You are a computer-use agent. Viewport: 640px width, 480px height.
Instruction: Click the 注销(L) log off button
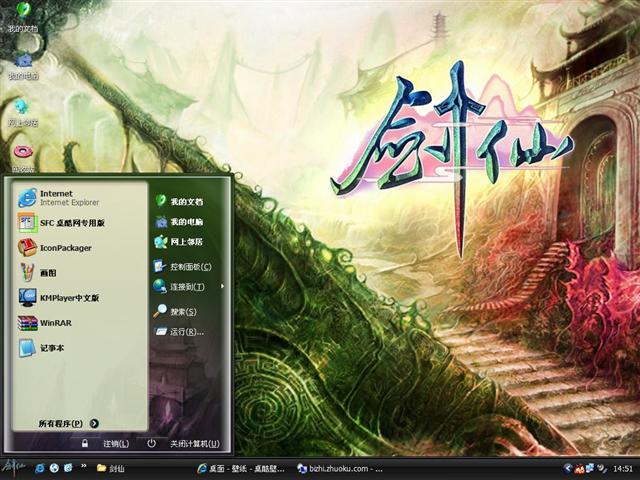(x=106, y=443)
